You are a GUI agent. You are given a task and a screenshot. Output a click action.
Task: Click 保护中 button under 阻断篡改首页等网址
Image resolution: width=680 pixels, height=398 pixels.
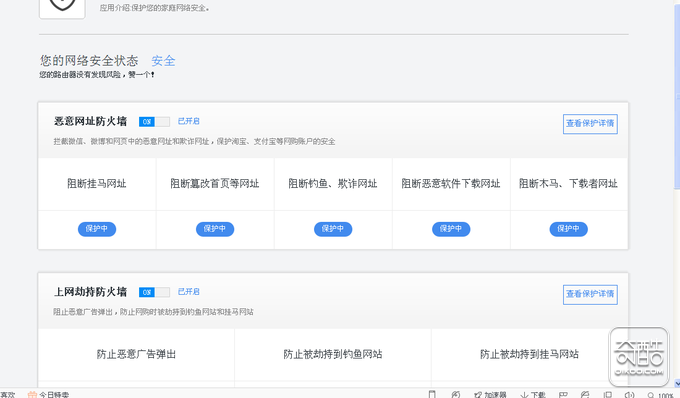click(x=215, y=229)
